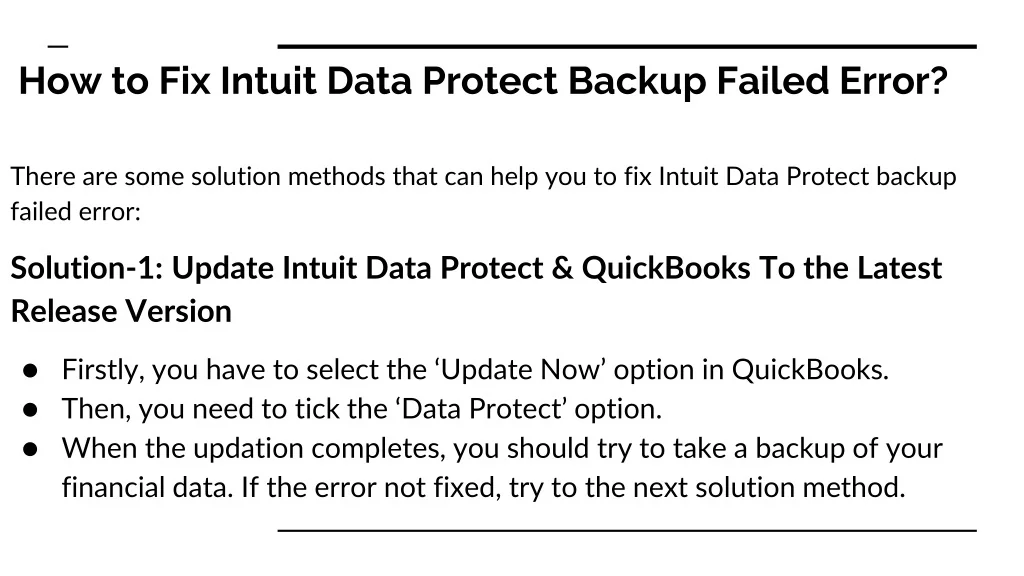The image size is (1024, 576).
Task: Click the short dash at top-left corner
Action: click(58, 47)
